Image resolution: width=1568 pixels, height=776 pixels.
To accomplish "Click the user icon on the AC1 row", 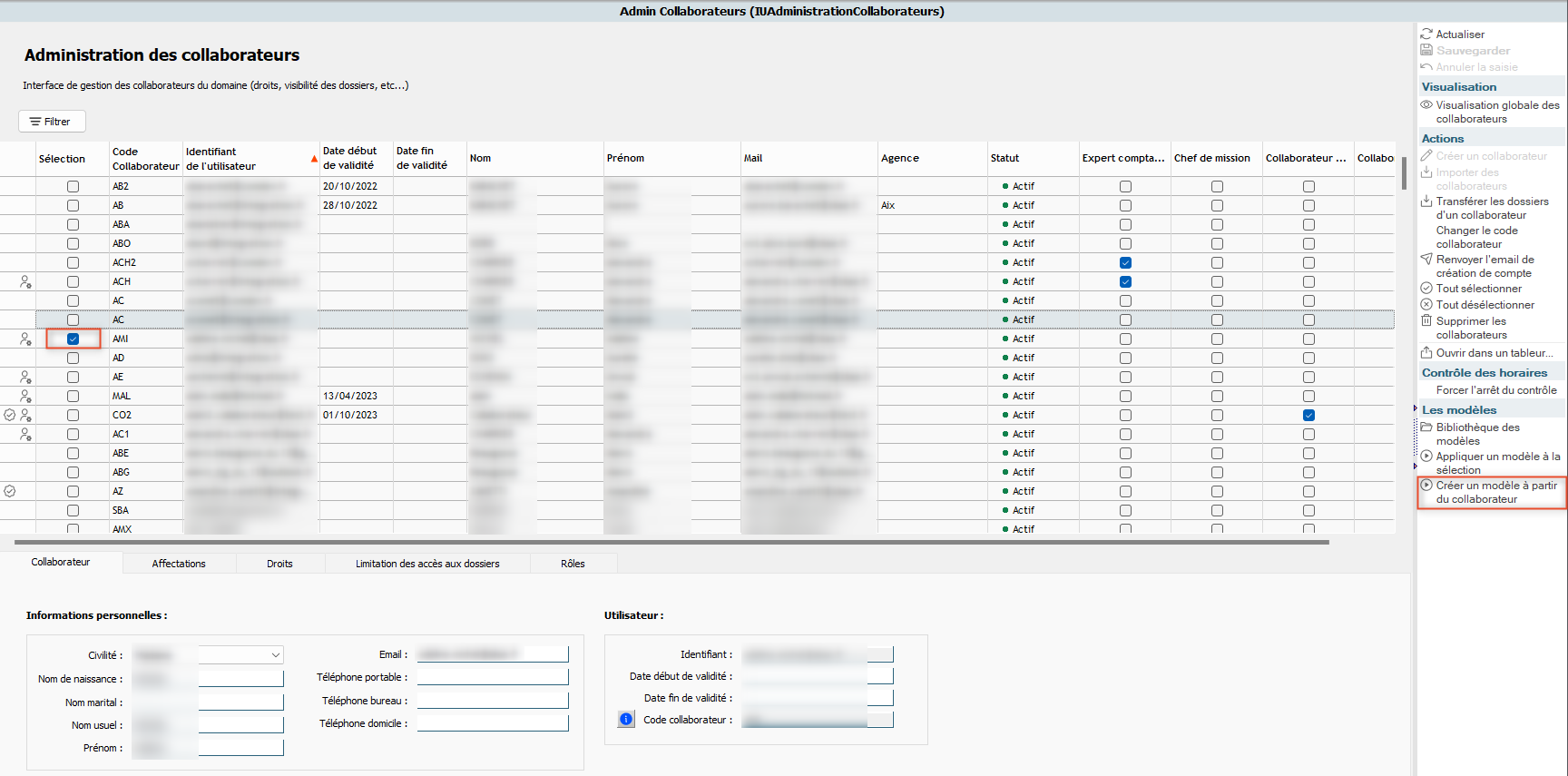I will (x=25, y=434).
